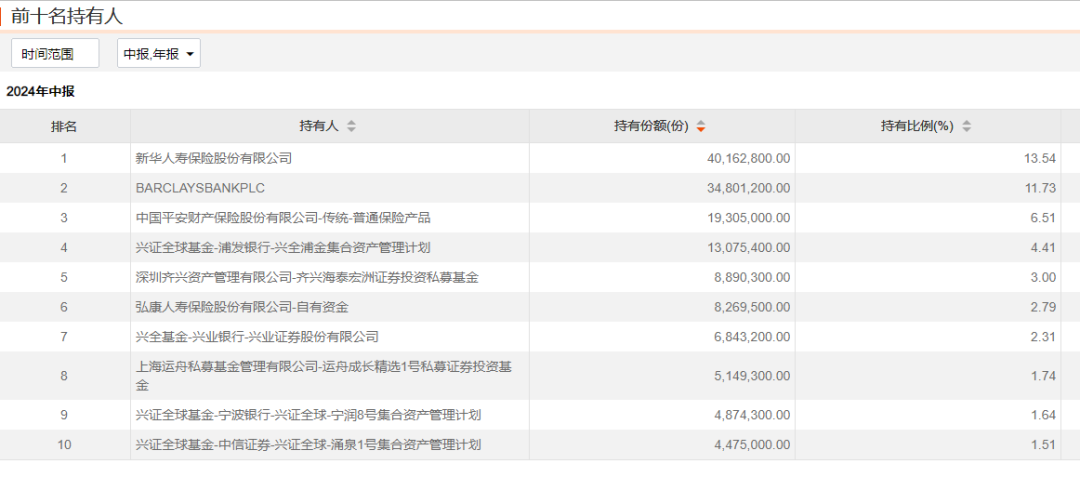Click the 持有份额(份) header label
This screenshot has height=477, width=1080.
pos(651,127)
